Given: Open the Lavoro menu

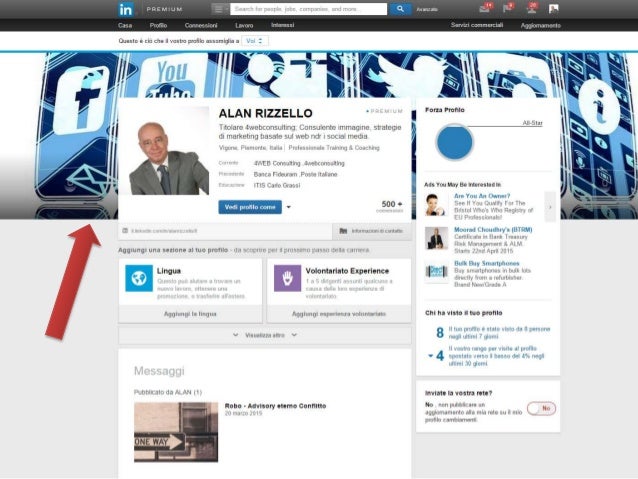Looking at the screenshot, I should click(244, 25).
